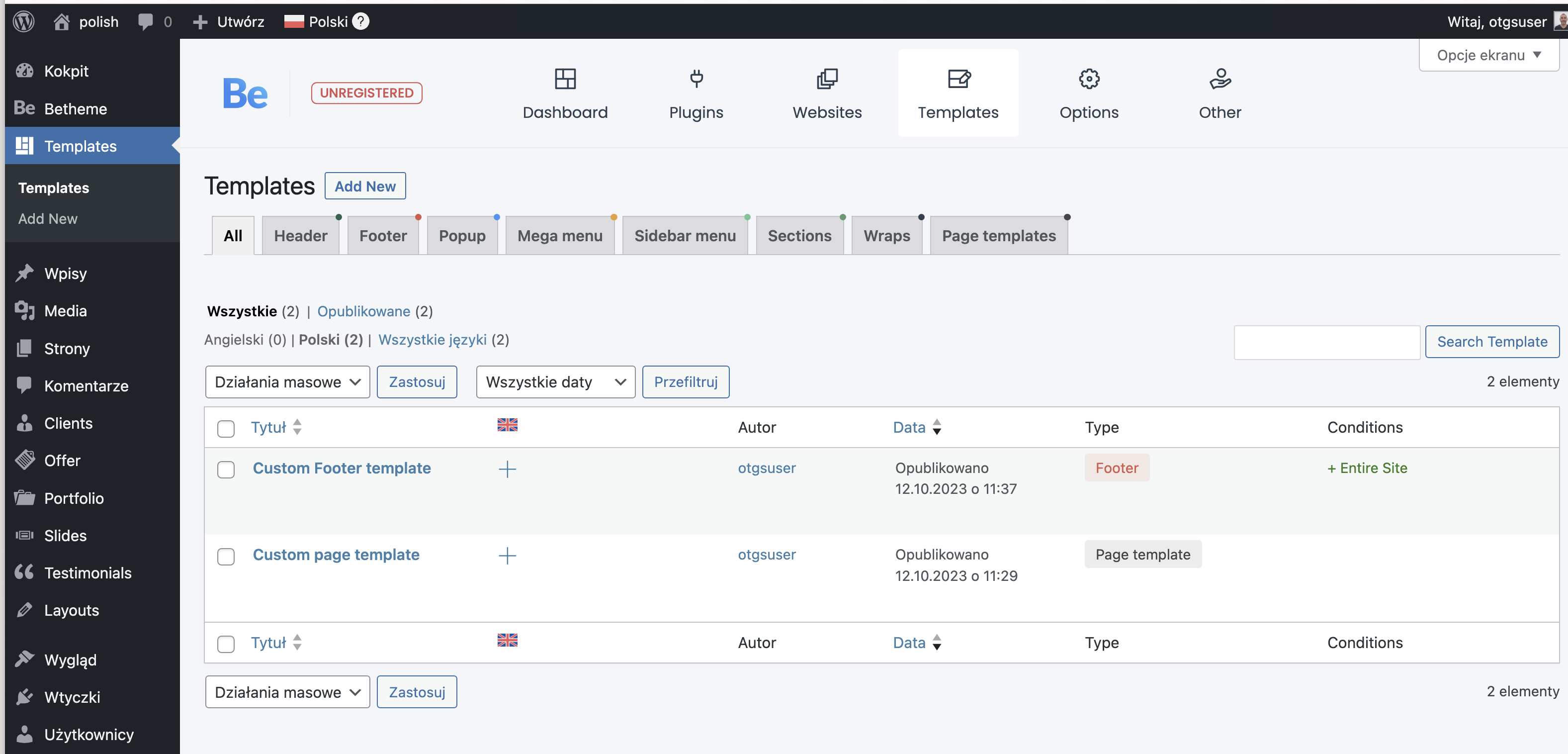Viewport: 1568px width, 754px height.
Task: Click the Wygląd brush icon in sidebar
Action: point(24,659)
